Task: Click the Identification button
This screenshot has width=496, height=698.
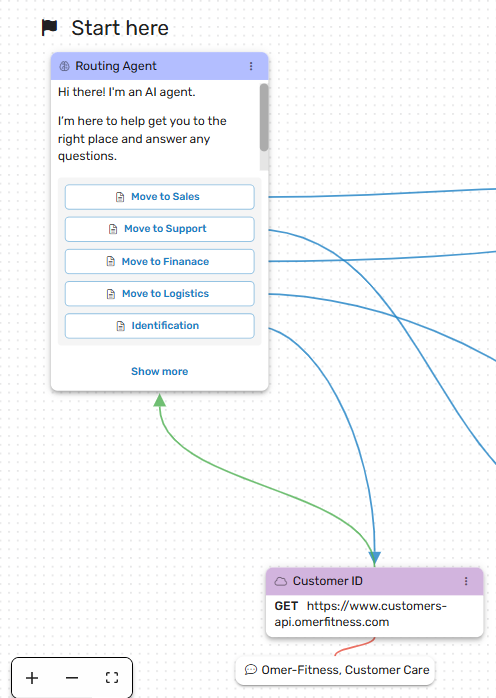Action: click(x=159, y=326)
